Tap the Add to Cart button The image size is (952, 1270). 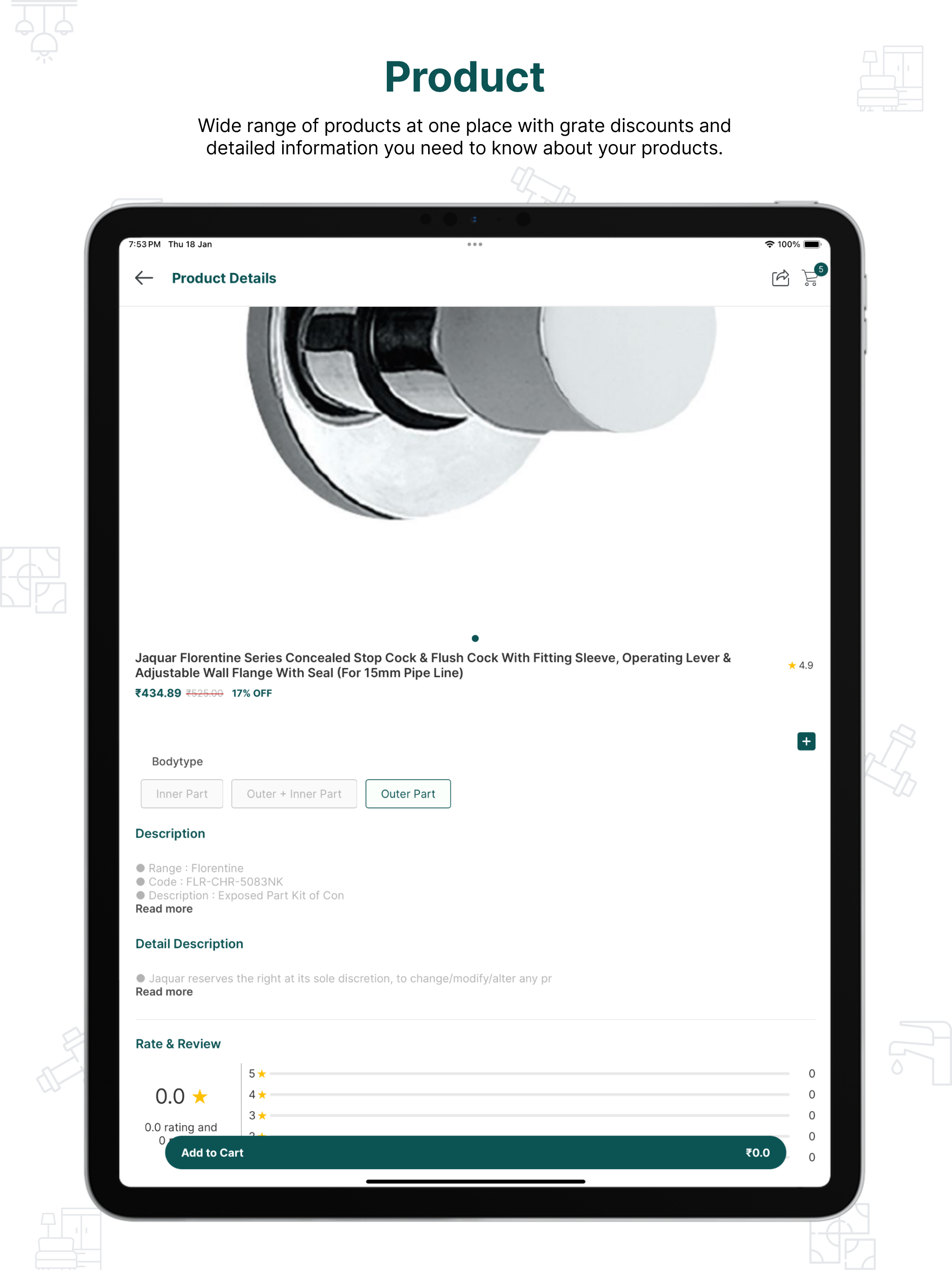(x=476, y=1153)
